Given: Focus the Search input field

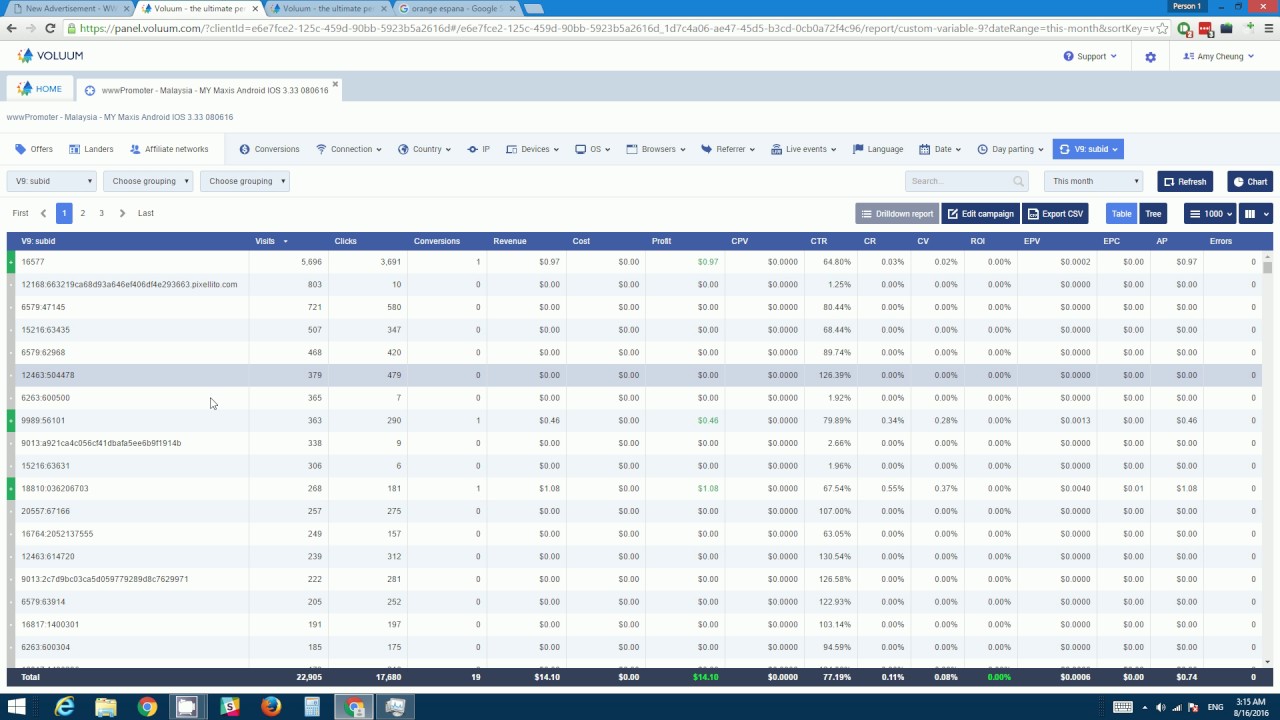Looking at the screenshot, I should click(966, 181).
